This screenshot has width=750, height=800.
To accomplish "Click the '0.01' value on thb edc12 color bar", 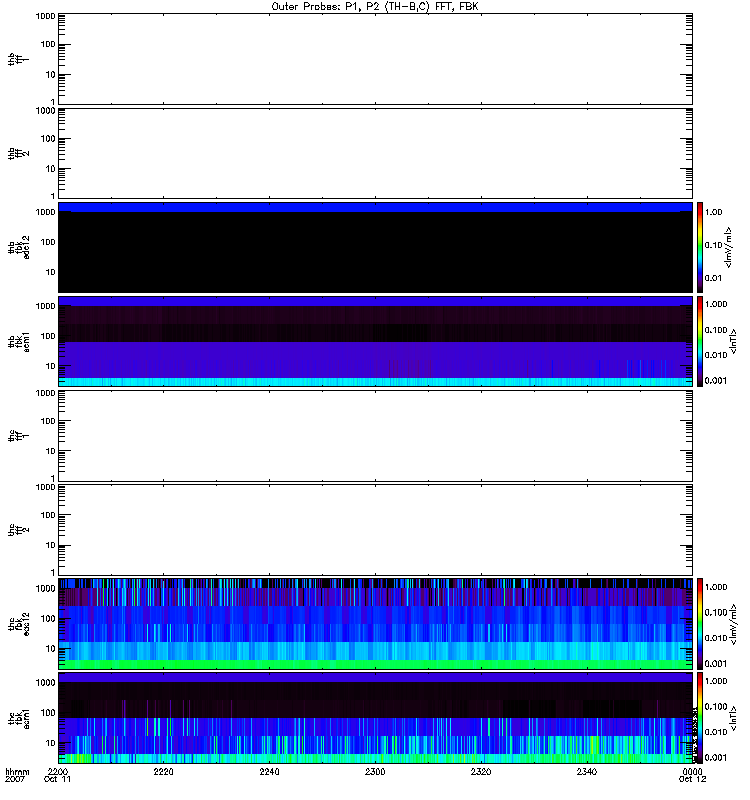I will pyautogui.click(x=713, y=278).
